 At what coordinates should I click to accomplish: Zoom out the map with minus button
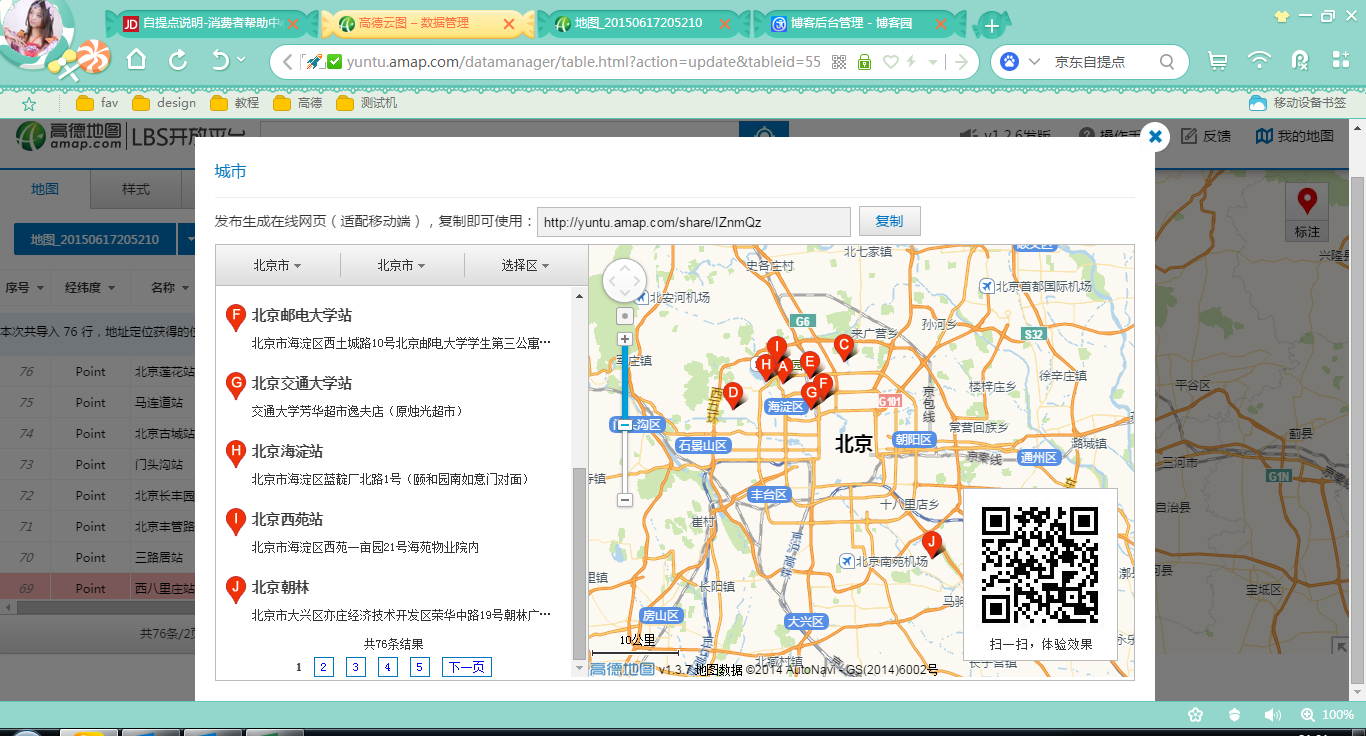pyautogui.click(x=625, y=499)
